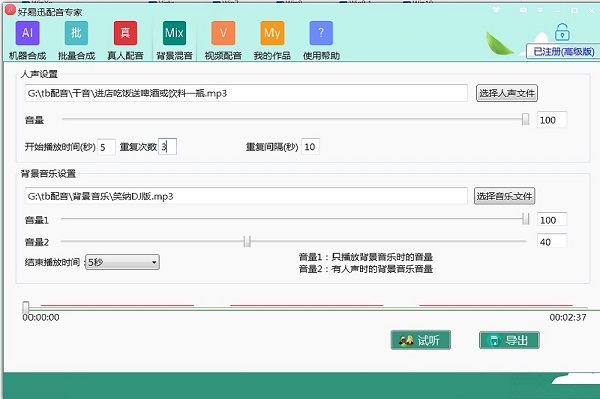
Task: Open the skin (shirt) icon in title bar
Action: (x=496, y=10)
